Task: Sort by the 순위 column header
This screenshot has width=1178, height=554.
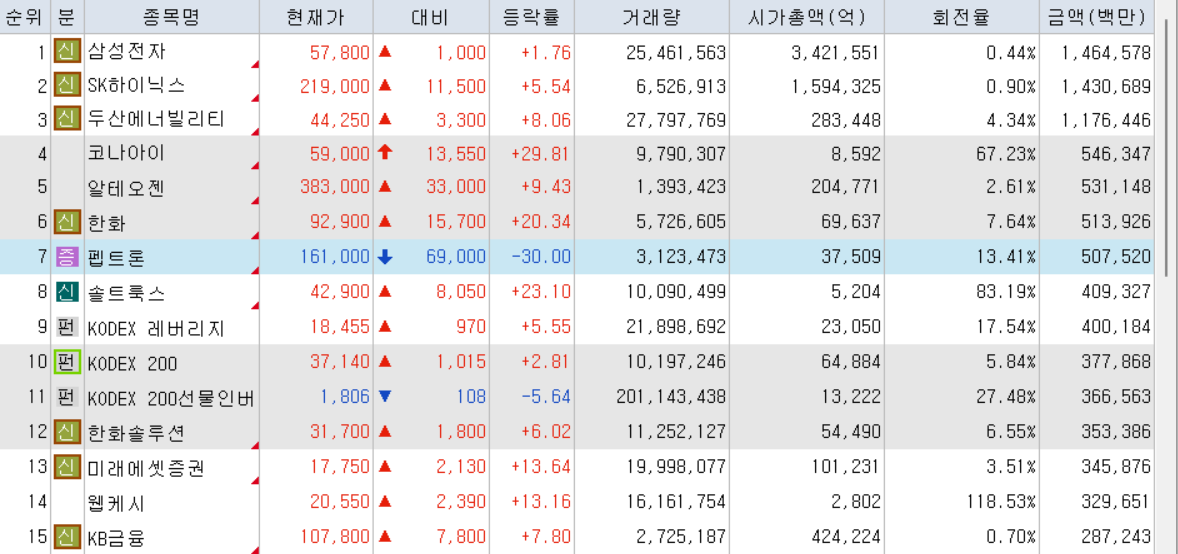Action: (25, 17)
